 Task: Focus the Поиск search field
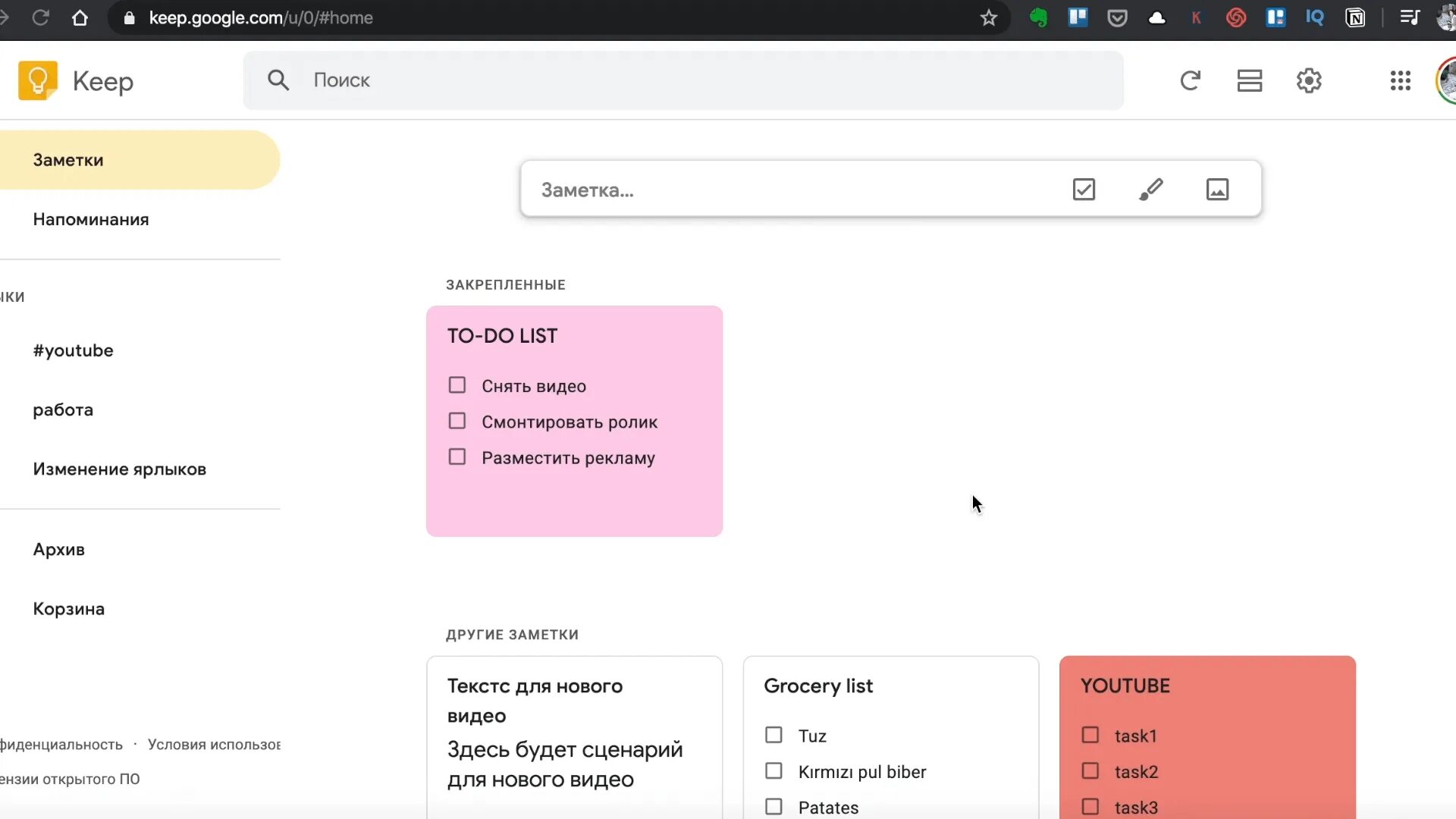[x=682, y=80]
